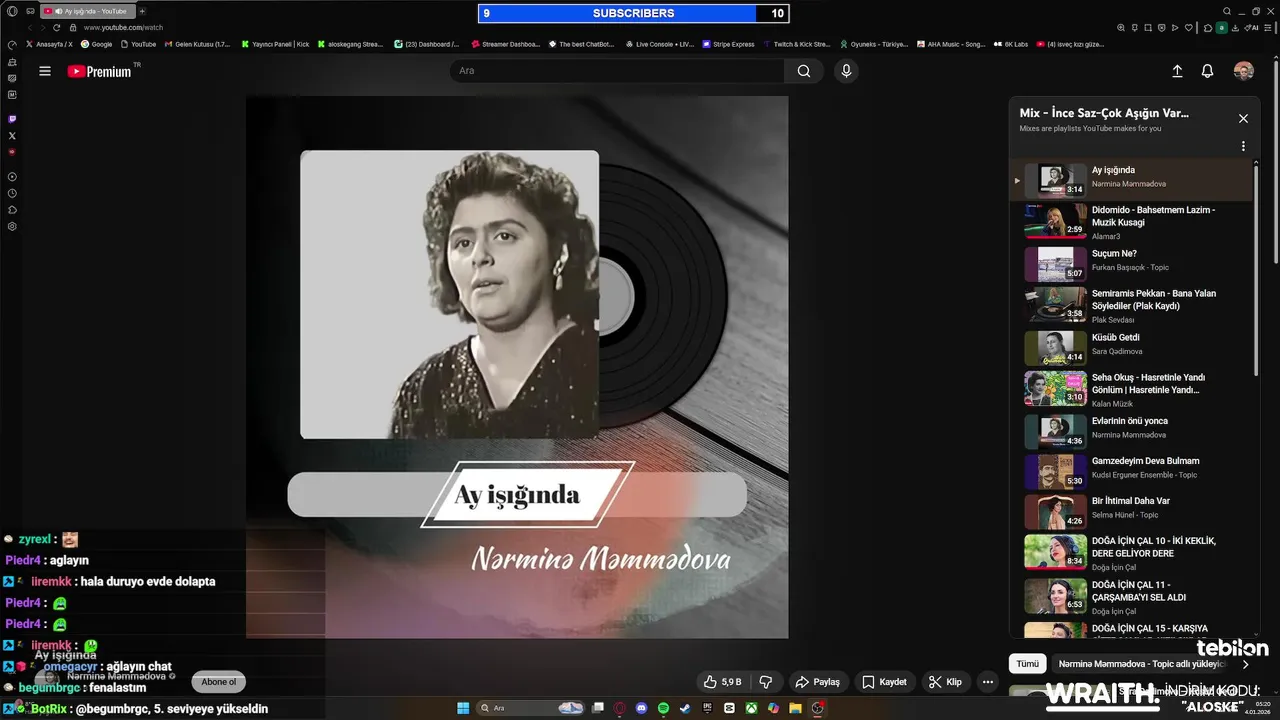Screen dimensions: 1280x720
Task: Select the Tümü filter chip
Action: coord(1027,664)
